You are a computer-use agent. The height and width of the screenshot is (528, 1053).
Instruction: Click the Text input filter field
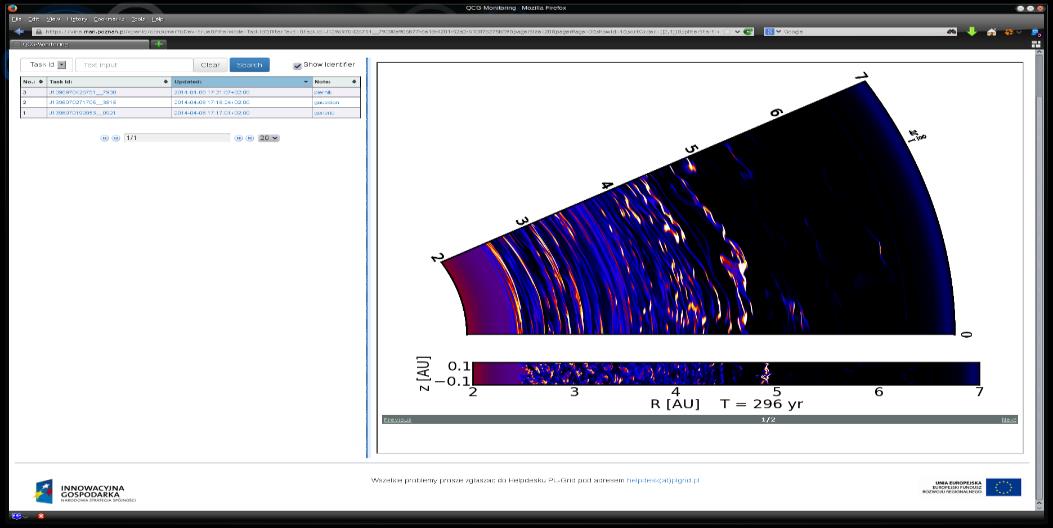point(134,65)
